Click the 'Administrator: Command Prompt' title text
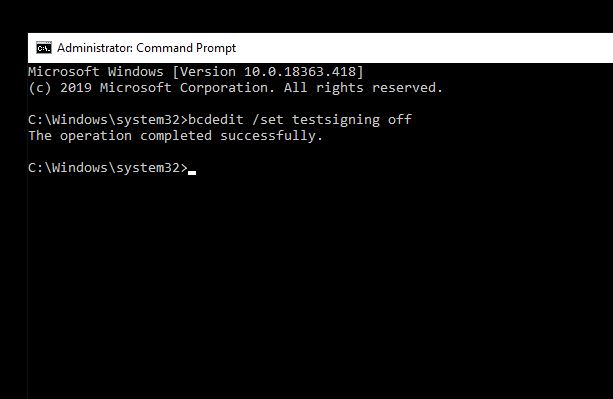 147,48
